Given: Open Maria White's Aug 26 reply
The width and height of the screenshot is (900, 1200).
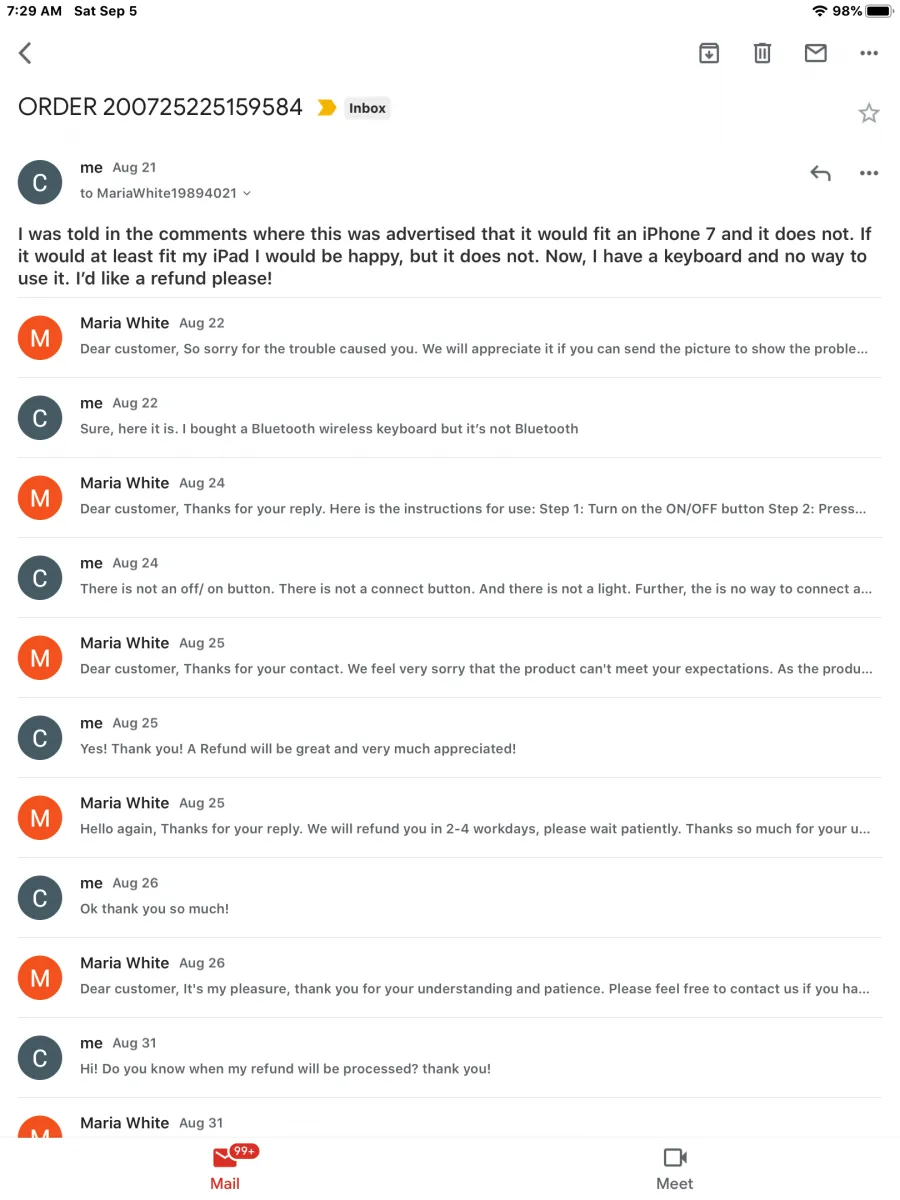Looking at the screenshot, I should tap(450, 977).
